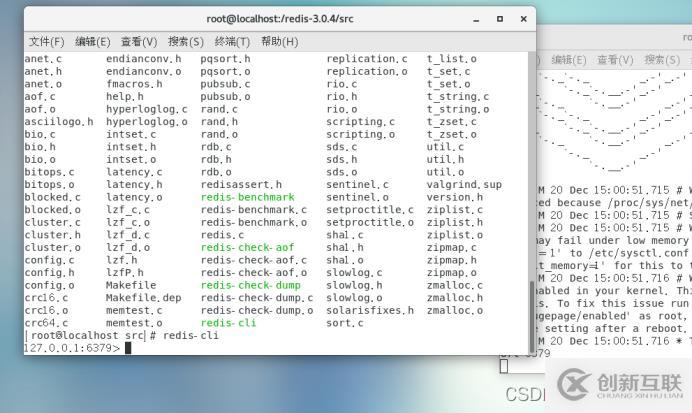This screenshot has width=692, height=413.
Task: Minimize the redis-3.0.4/src terminal window
Action: (476, 19)
